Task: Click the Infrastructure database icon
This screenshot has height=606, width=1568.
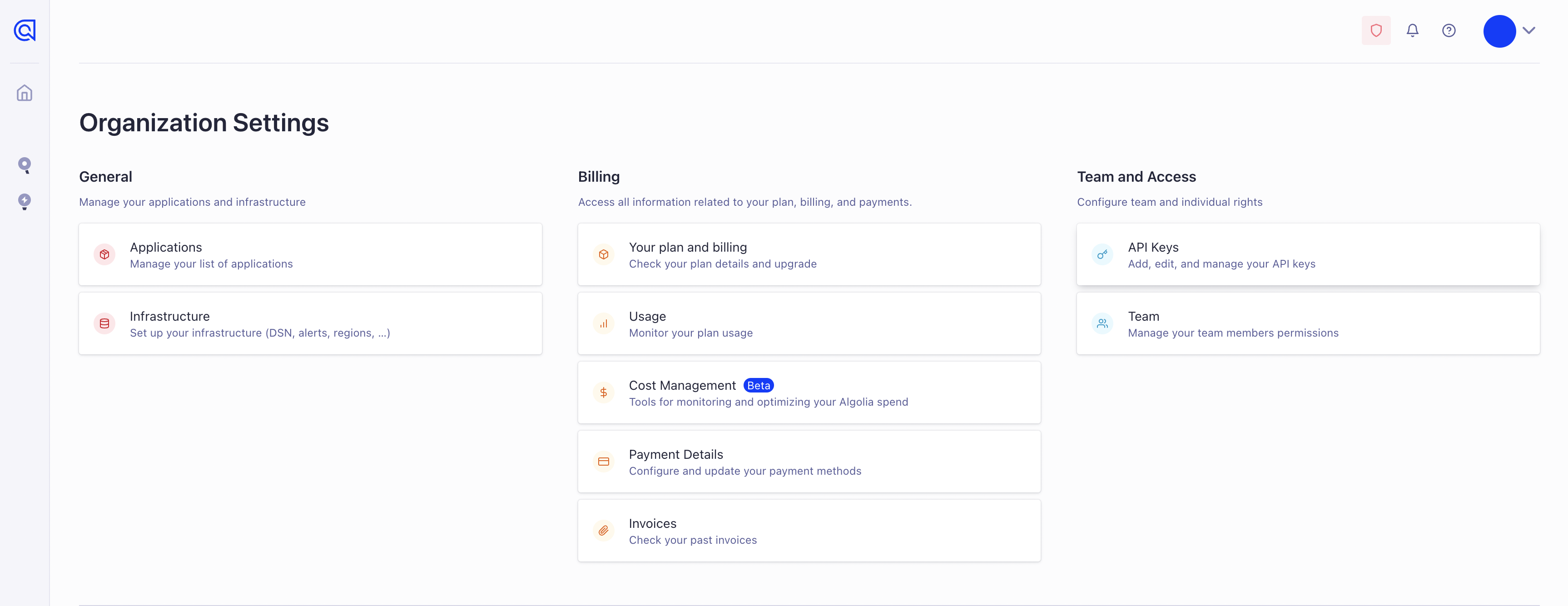Action: pyautogui.click(x=104, y=323)
